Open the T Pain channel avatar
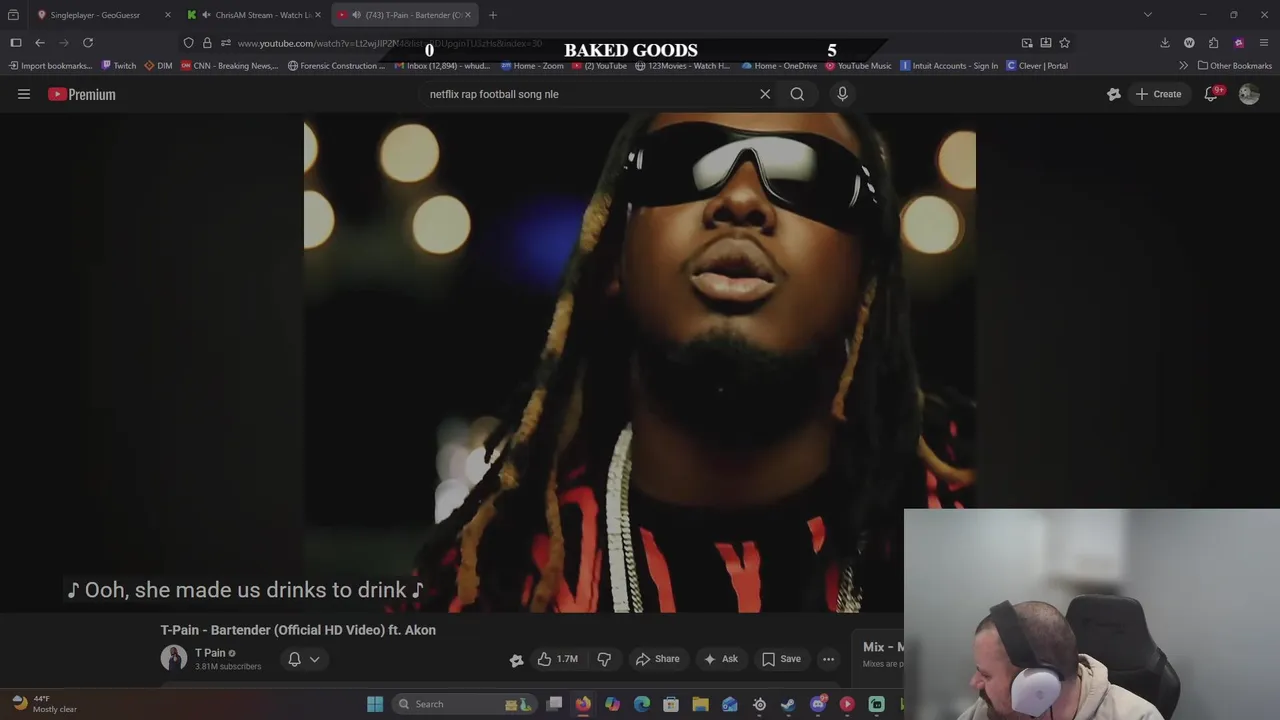 coord(174,658)
